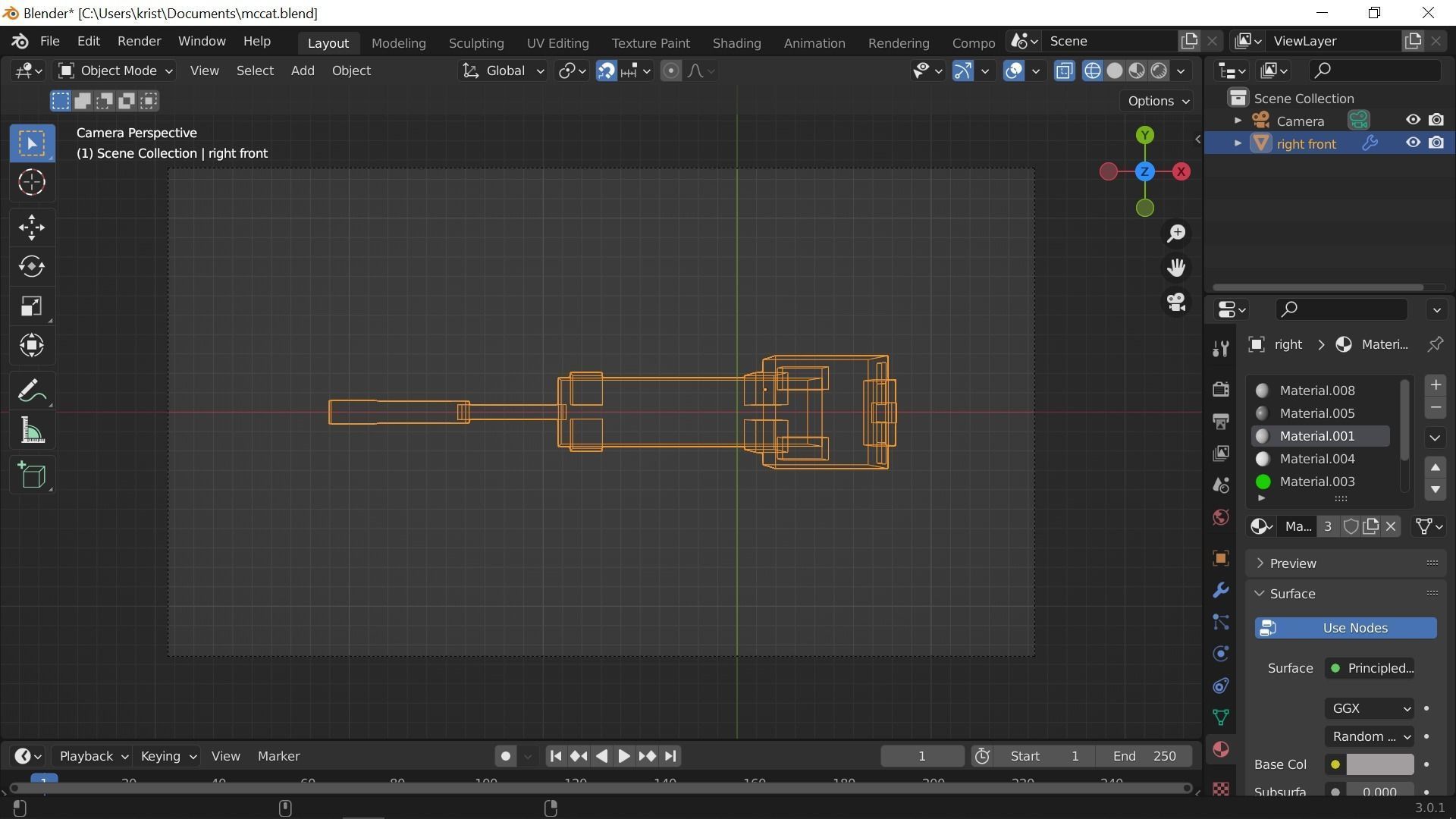Switch to the Sculpting workspace tab

[x=475, y=43]
